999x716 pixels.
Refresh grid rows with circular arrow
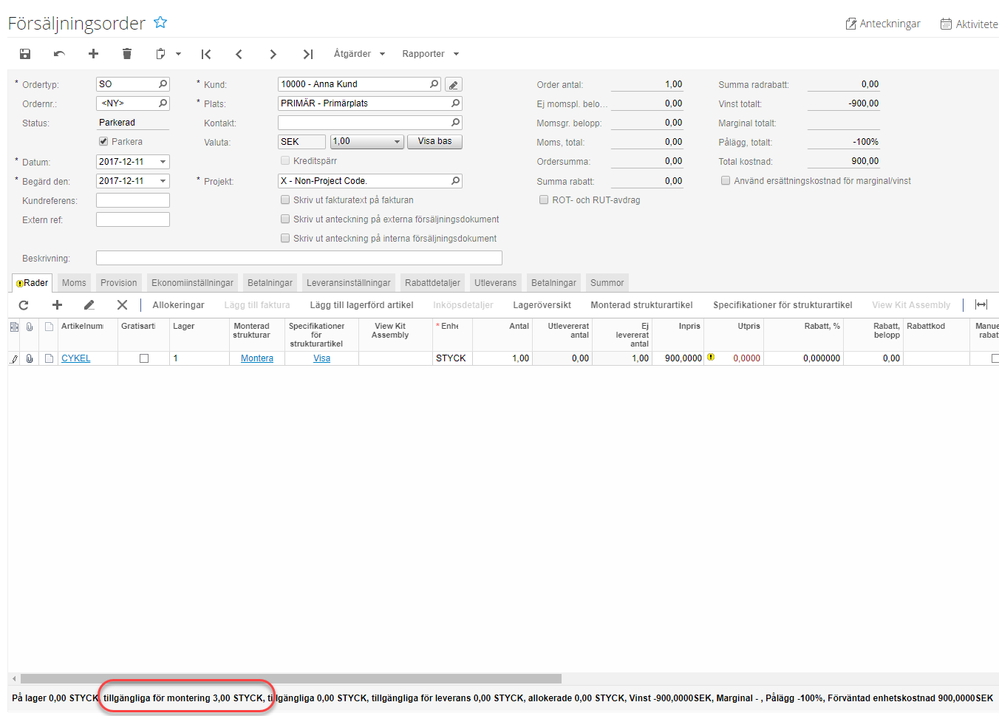coord(24,305)
